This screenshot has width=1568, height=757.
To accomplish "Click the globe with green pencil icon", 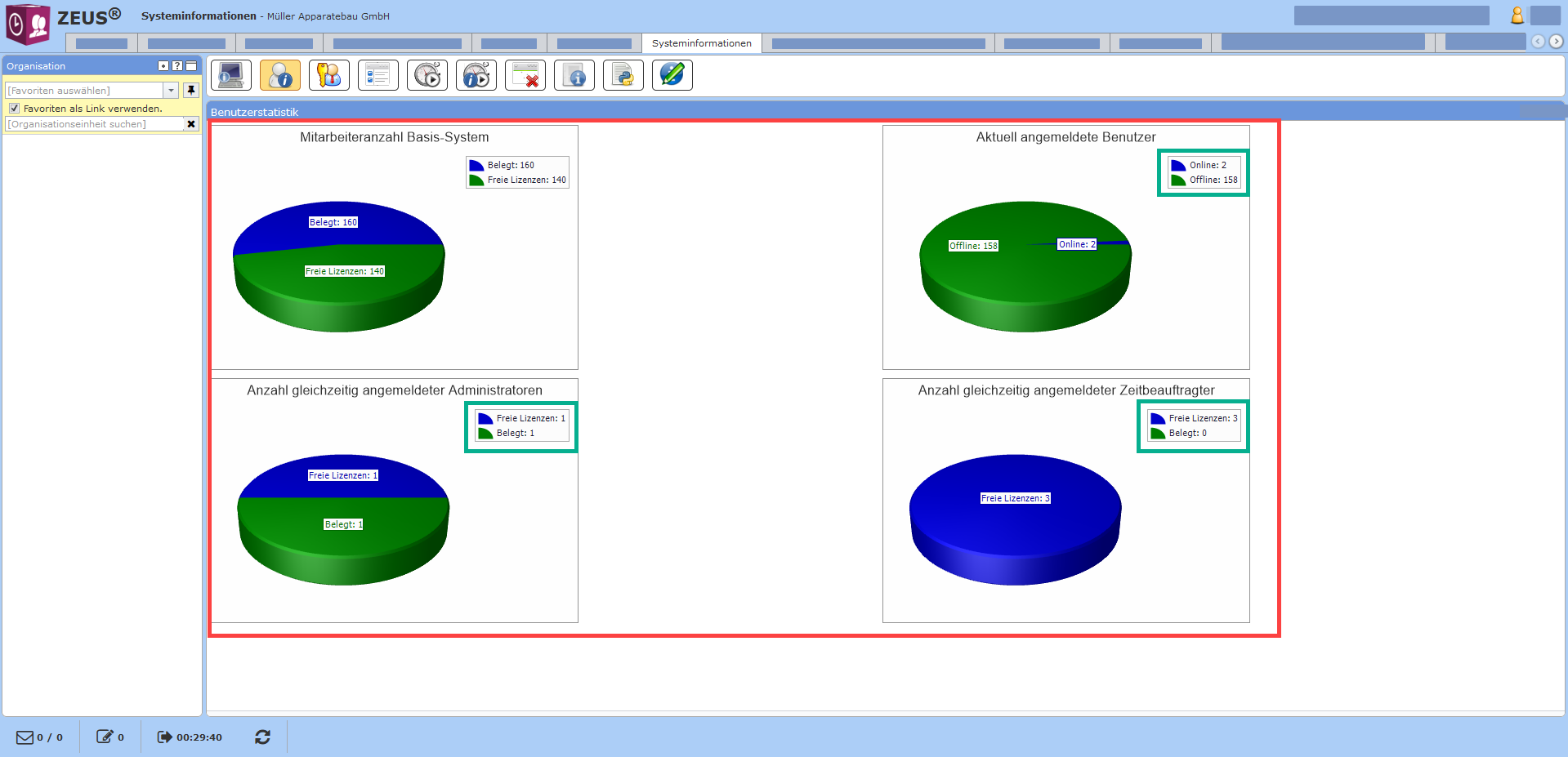I will (x=672, y=75).
